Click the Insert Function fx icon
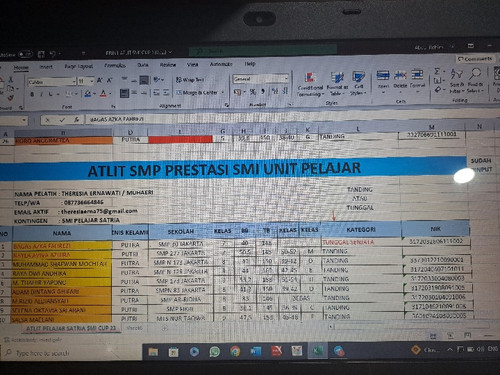The height and width of the screenshot is (375, 500). pyautogui.click(x=76, y=120)
